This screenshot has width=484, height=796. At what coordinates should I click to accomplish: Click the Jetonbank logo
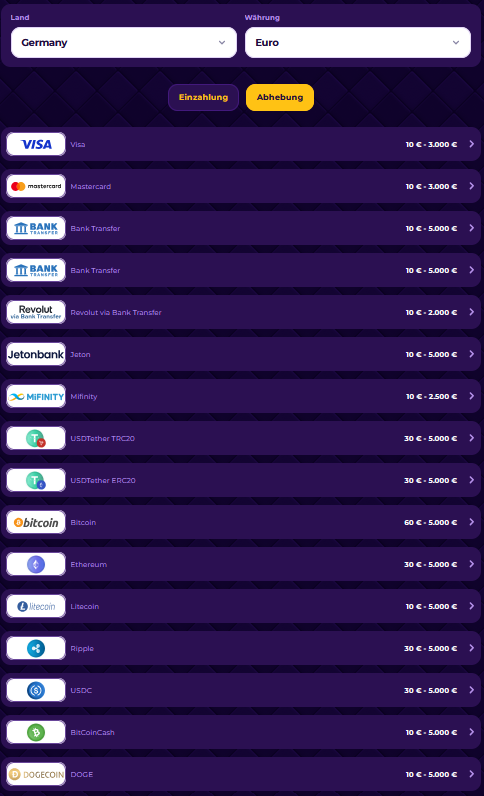(36, 354)
